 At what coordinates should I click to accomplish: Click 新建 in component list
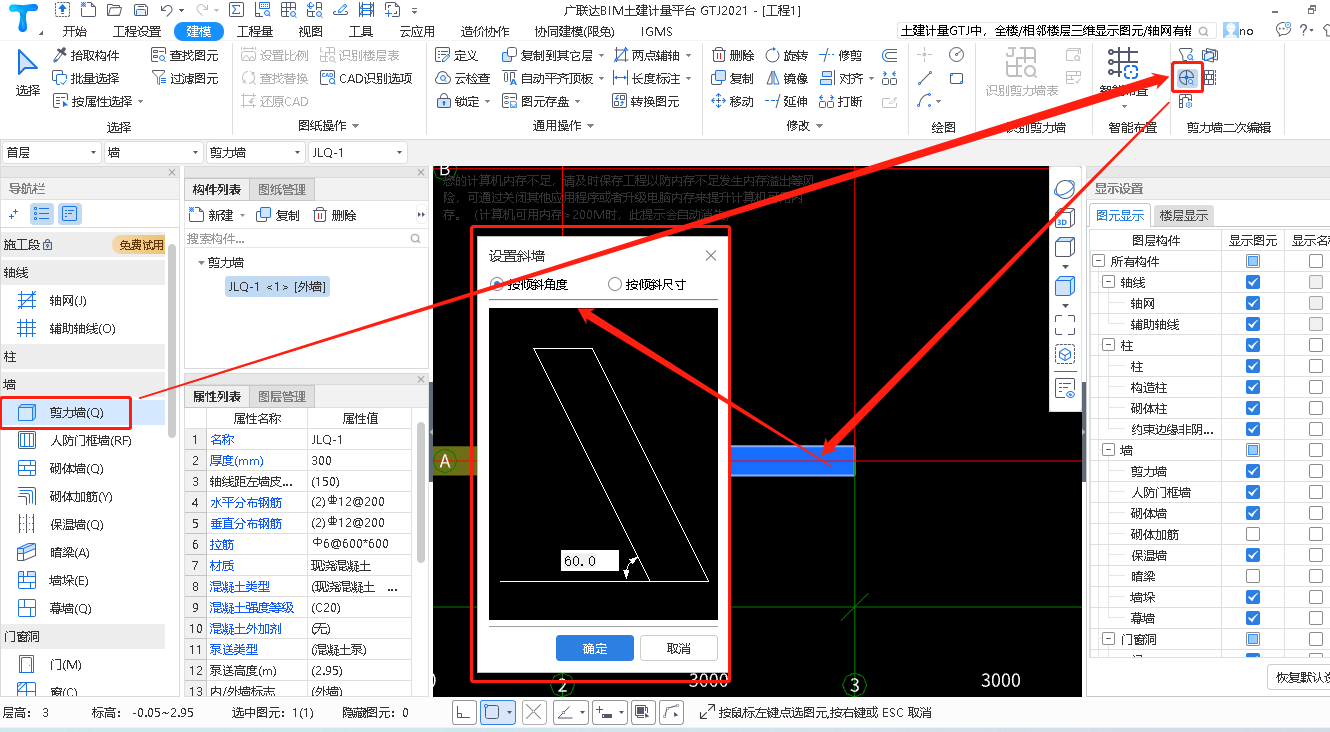[217, 215]
